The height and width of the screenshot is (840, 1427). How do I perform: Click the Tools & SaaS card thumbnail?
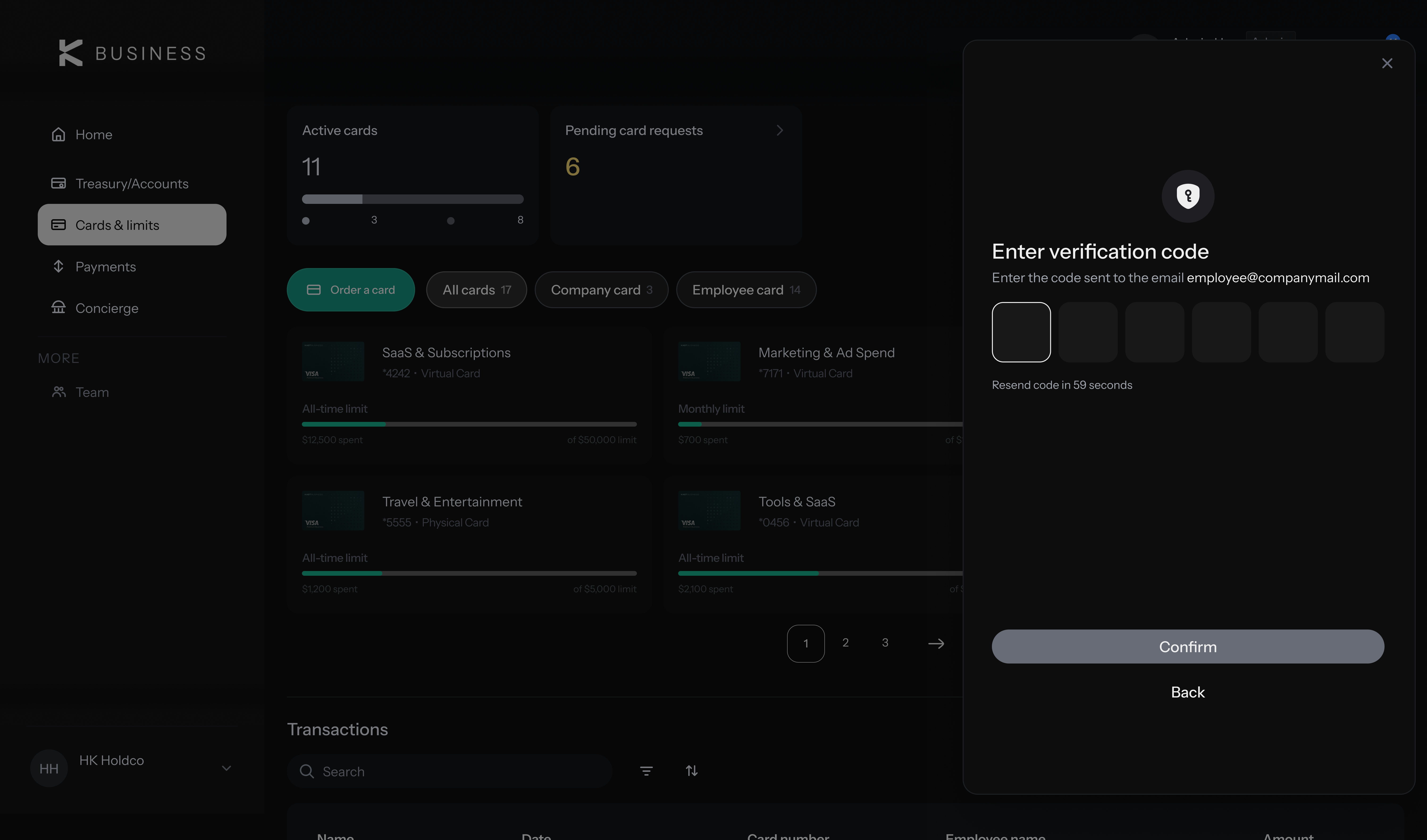tap(709, 510)
